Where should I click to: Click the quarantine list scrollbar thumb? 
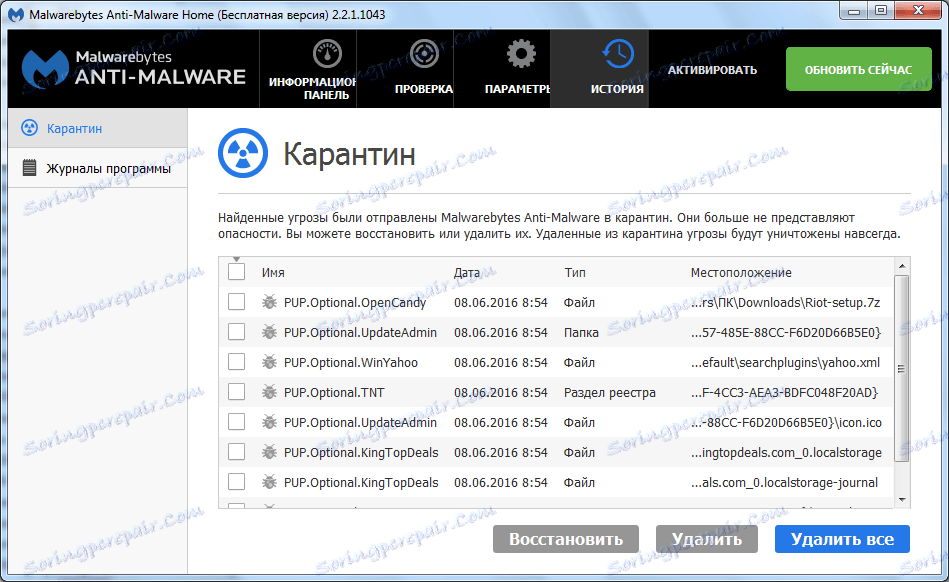click(902, 368)
